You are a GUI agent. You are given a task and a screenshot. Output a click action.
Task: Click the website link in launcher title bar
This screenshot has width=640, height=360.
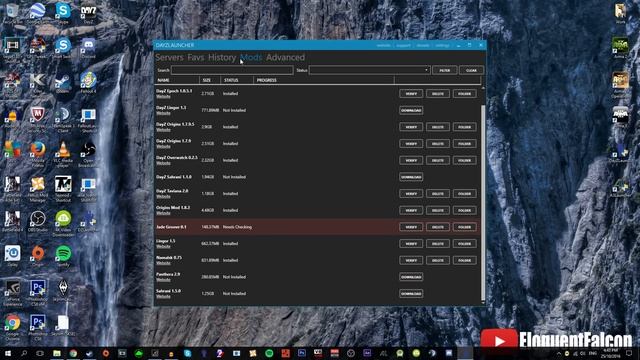point(383,45)
